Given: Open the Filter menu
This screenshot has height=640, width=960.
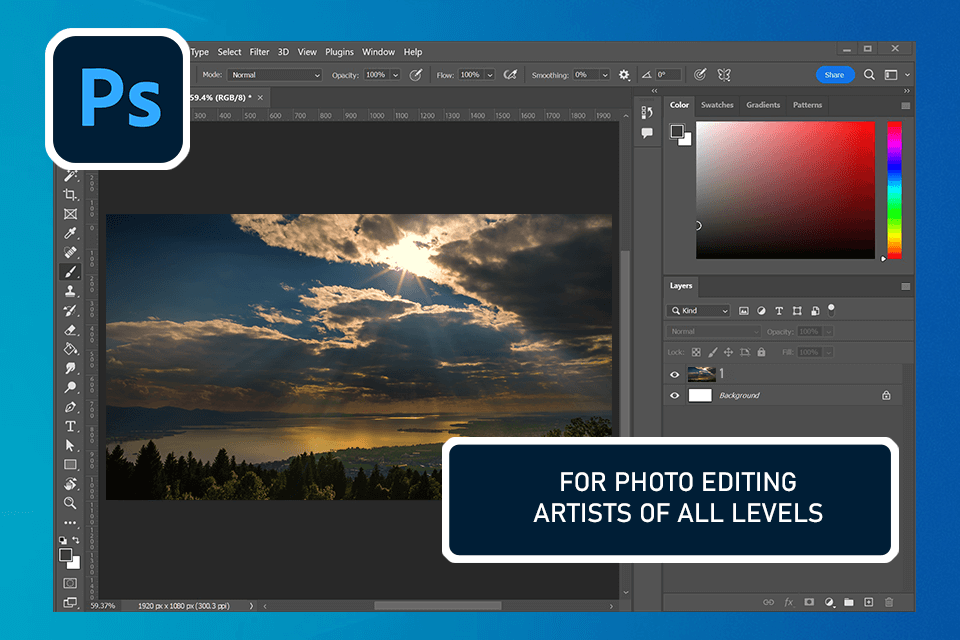Looking at the screenshot, I should click(x=259, y=52).
